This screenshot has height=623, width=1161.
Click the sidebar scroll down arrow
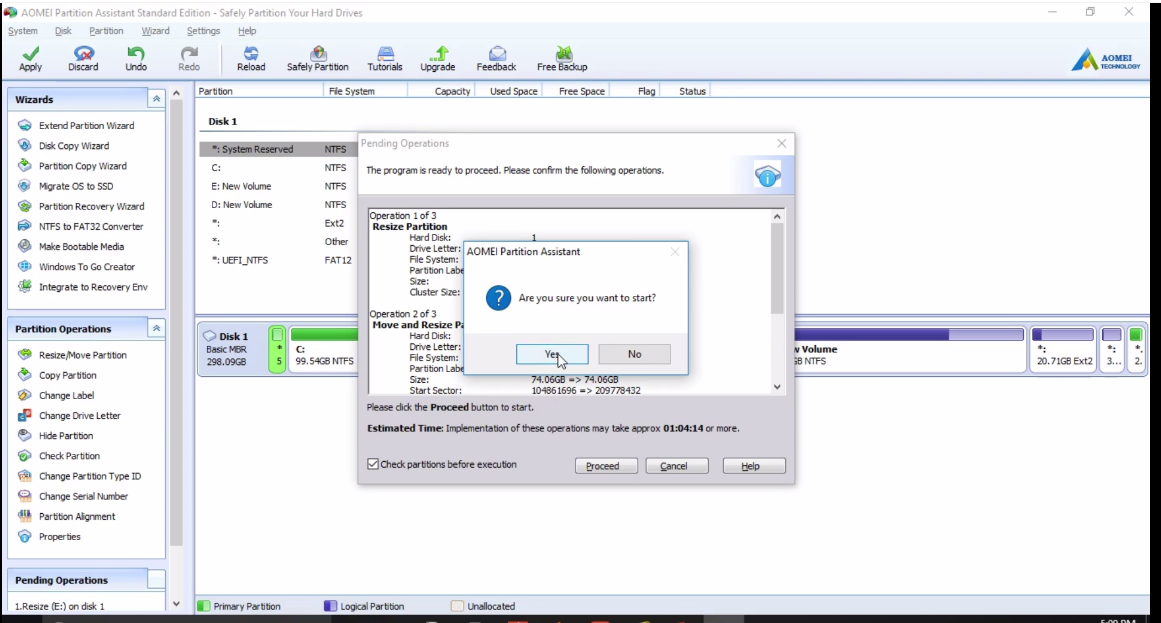pyautogui.click(x=176, y=604)
